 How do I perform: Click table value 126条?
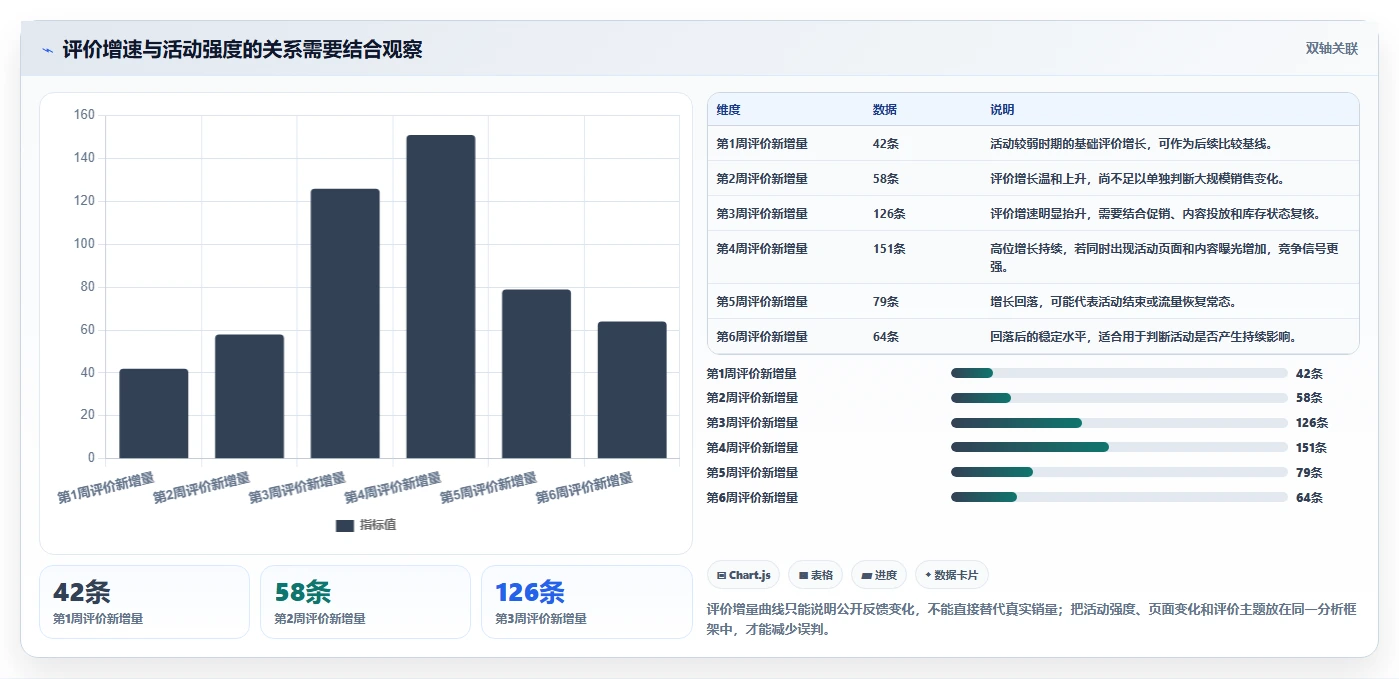(x=889, y=214)
